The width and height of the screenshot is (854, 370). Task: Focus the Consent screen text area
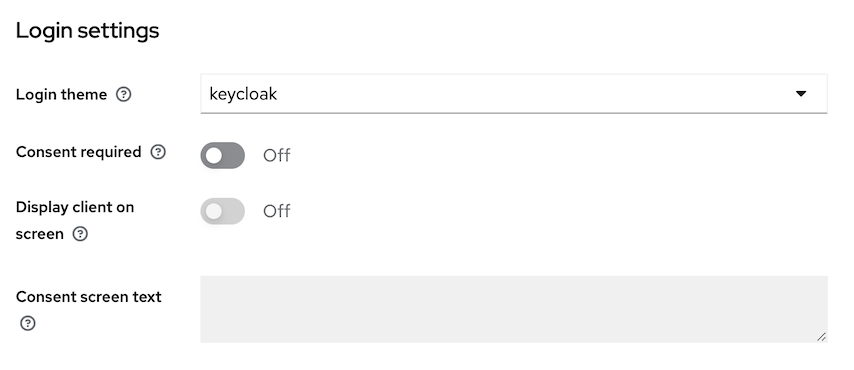coord(514,309)
